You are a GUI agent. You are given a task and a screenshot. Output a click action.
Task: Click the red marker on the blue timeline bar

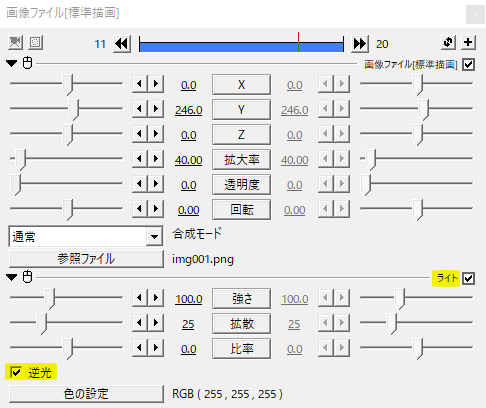pyautogui.click(x=298, y=42)
